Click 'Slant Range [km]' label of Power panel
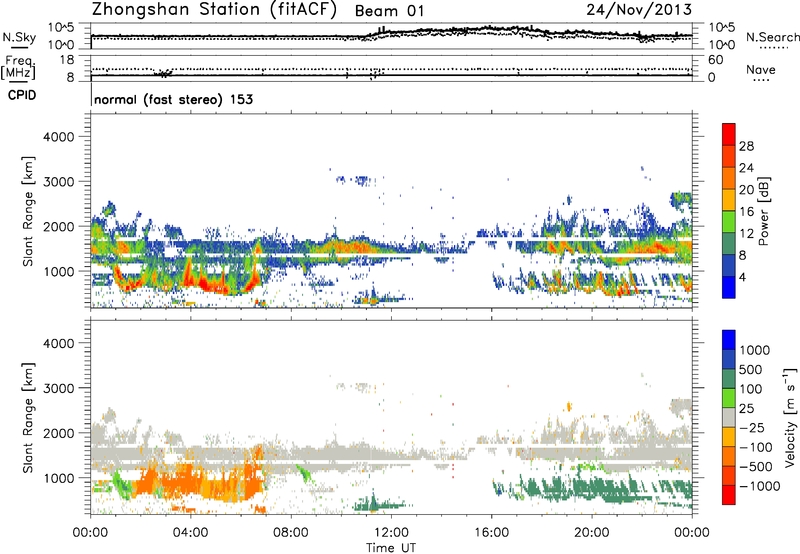 pos(28,211)
